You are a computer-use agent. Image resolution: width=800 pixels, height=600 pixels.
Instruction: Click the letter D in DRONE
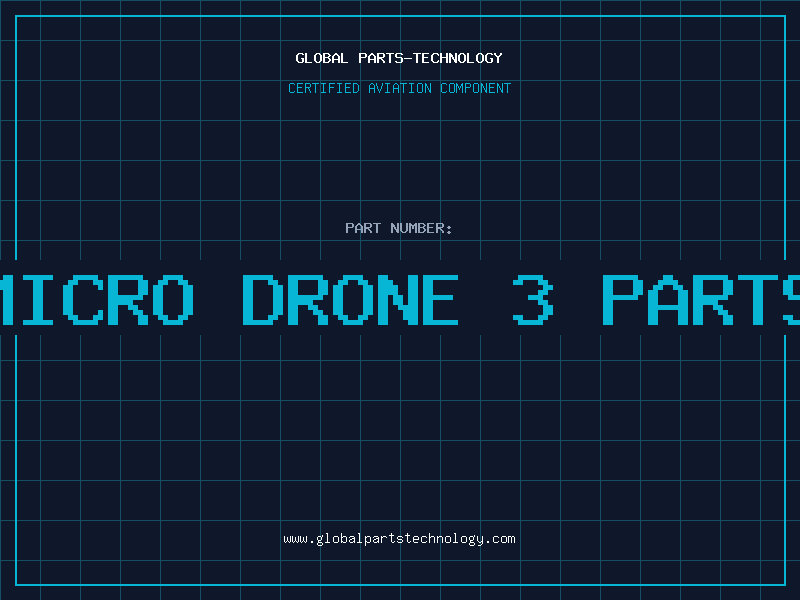pos(262,300)
